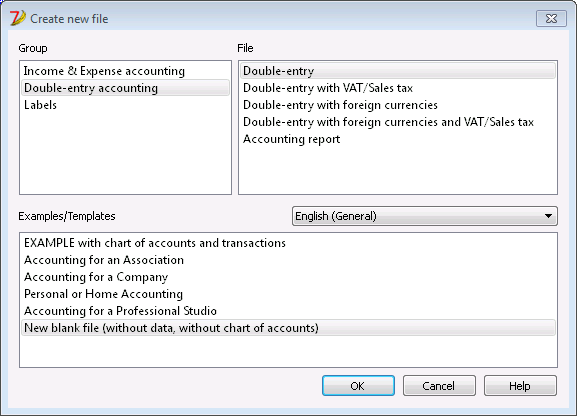
Task: Confirm with the OK button
Action: coord(358,385)
